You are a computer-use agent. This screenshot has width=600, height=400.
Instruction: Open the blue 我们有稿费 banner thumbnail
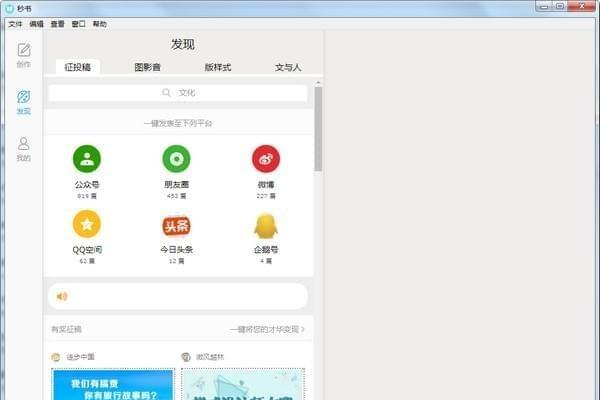113,384
